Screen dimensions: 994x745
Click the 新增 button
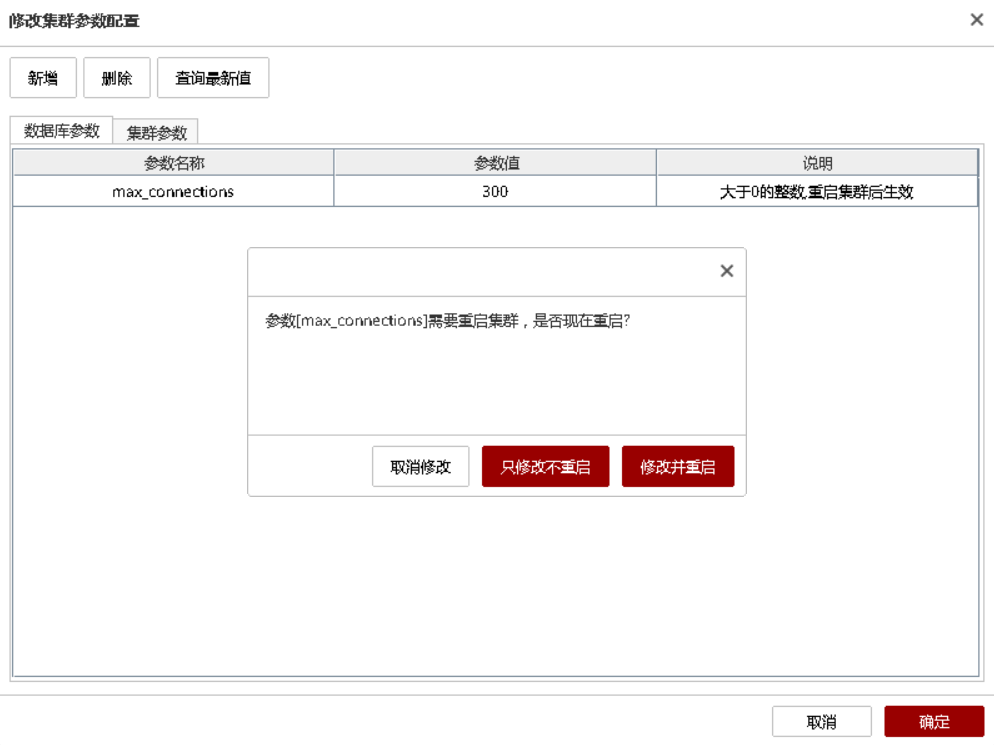(x=43, y=78)
